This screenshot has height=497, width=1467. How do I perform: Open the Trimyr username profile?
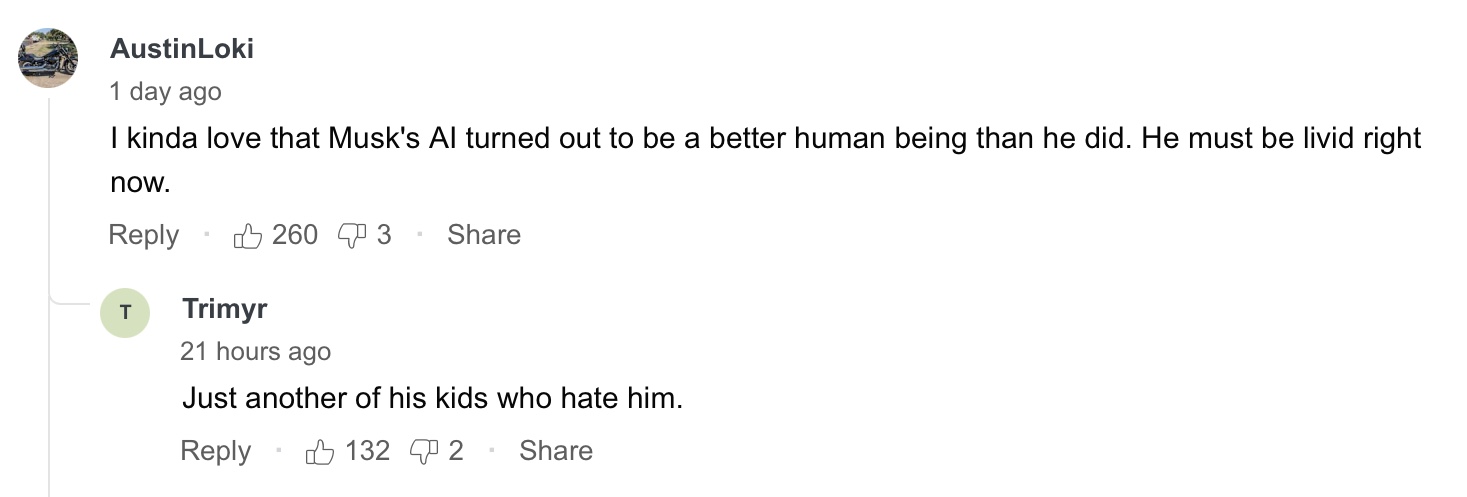coord(225,308)
